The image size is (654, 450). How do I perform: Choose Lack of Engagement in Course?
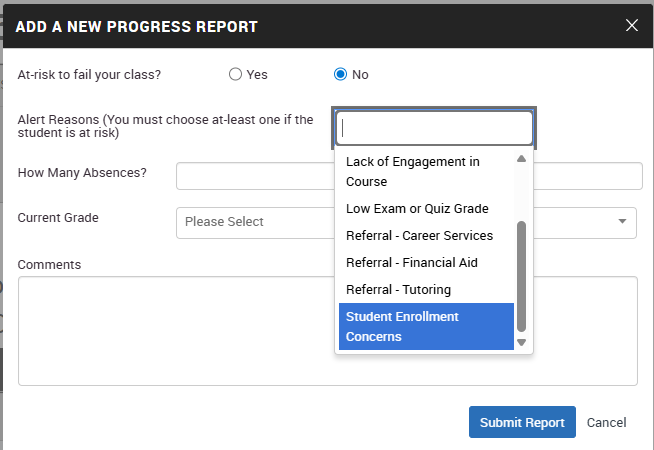point(413,171)
